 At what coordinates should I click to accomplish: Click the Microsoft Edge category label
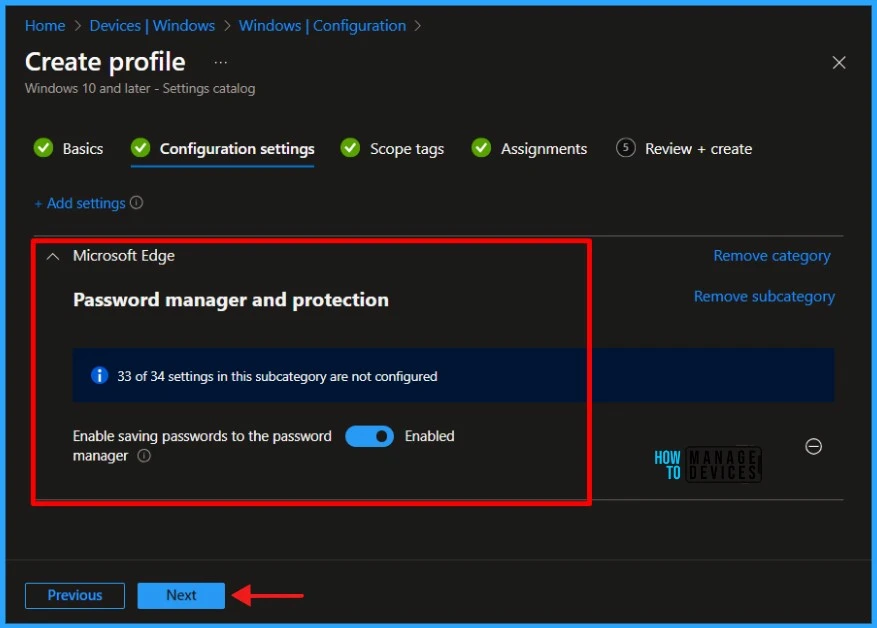pos(124,256)
